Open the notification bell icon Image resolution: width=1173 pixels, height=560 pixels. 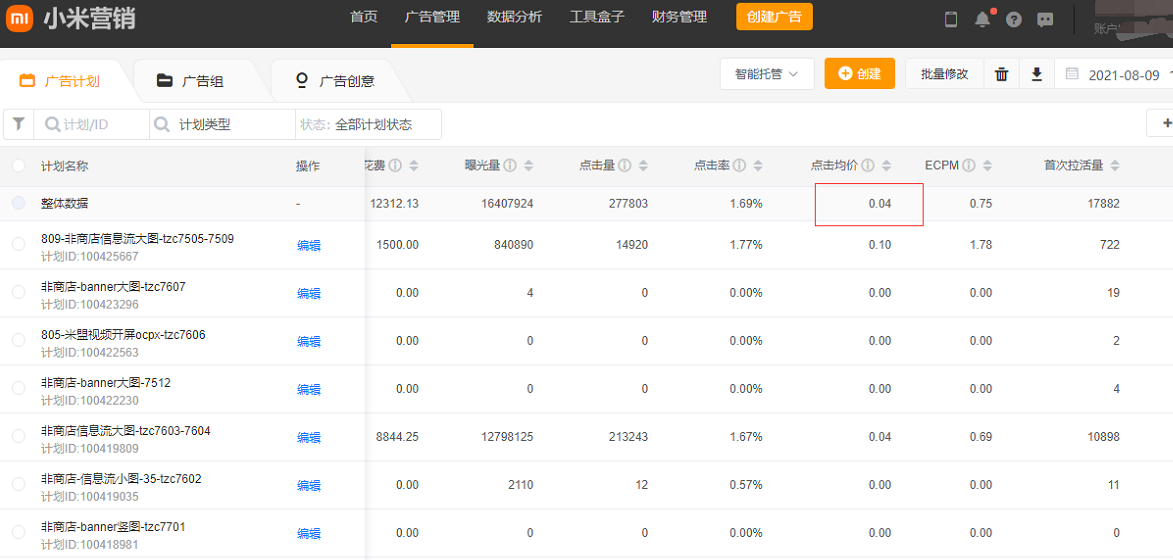tap(982, 19)
